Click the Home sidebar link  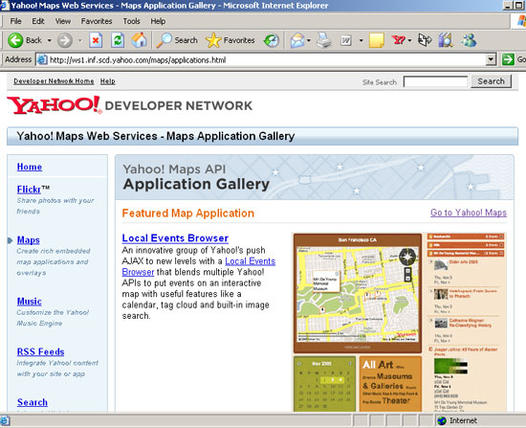click(30, 167)
